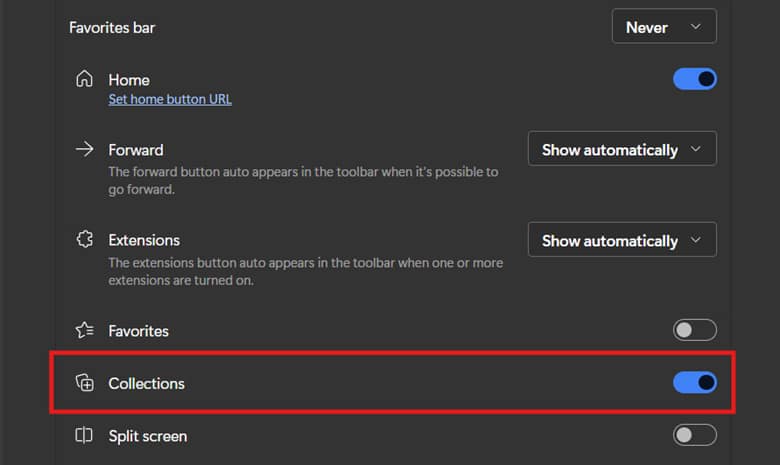The height and width of the screenshot is (465, 780).
Task: Open the Extensions Show automatically dropdown
Action: [x=622, y=240]
